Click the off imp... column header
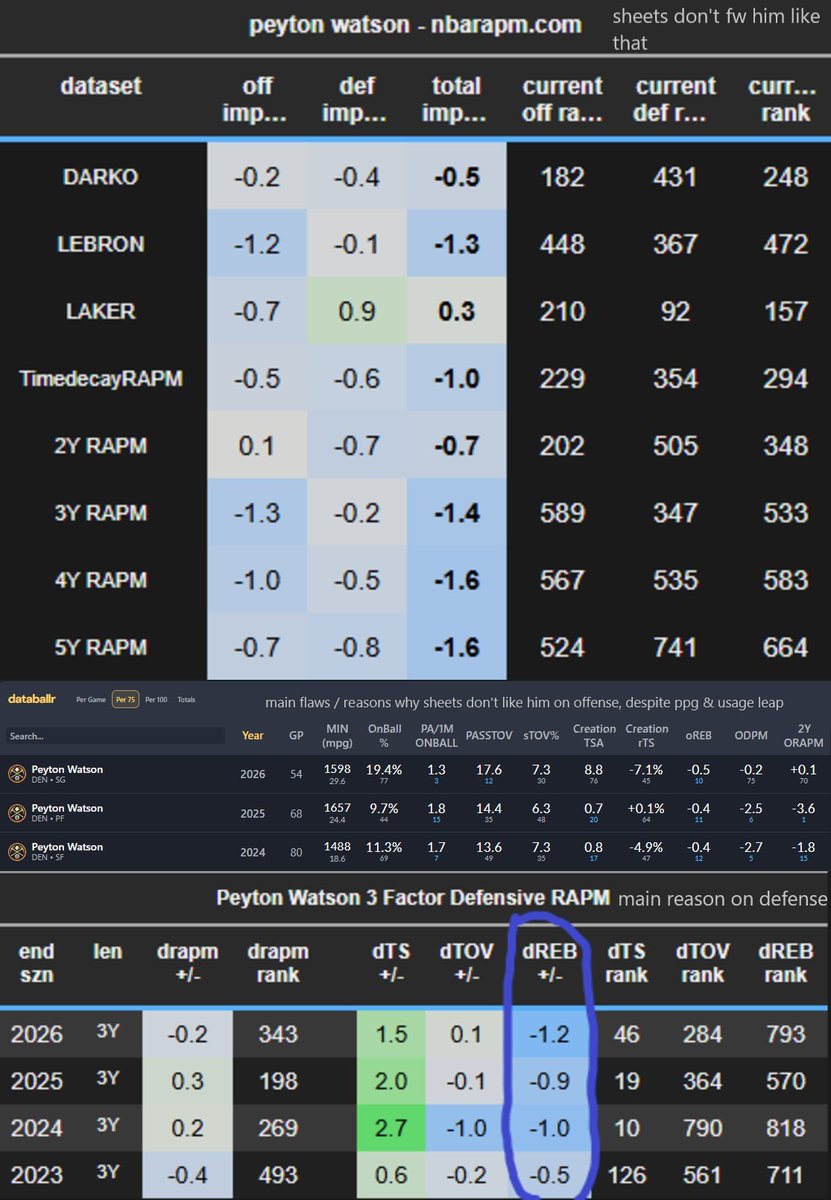 (x=257, y=99)
